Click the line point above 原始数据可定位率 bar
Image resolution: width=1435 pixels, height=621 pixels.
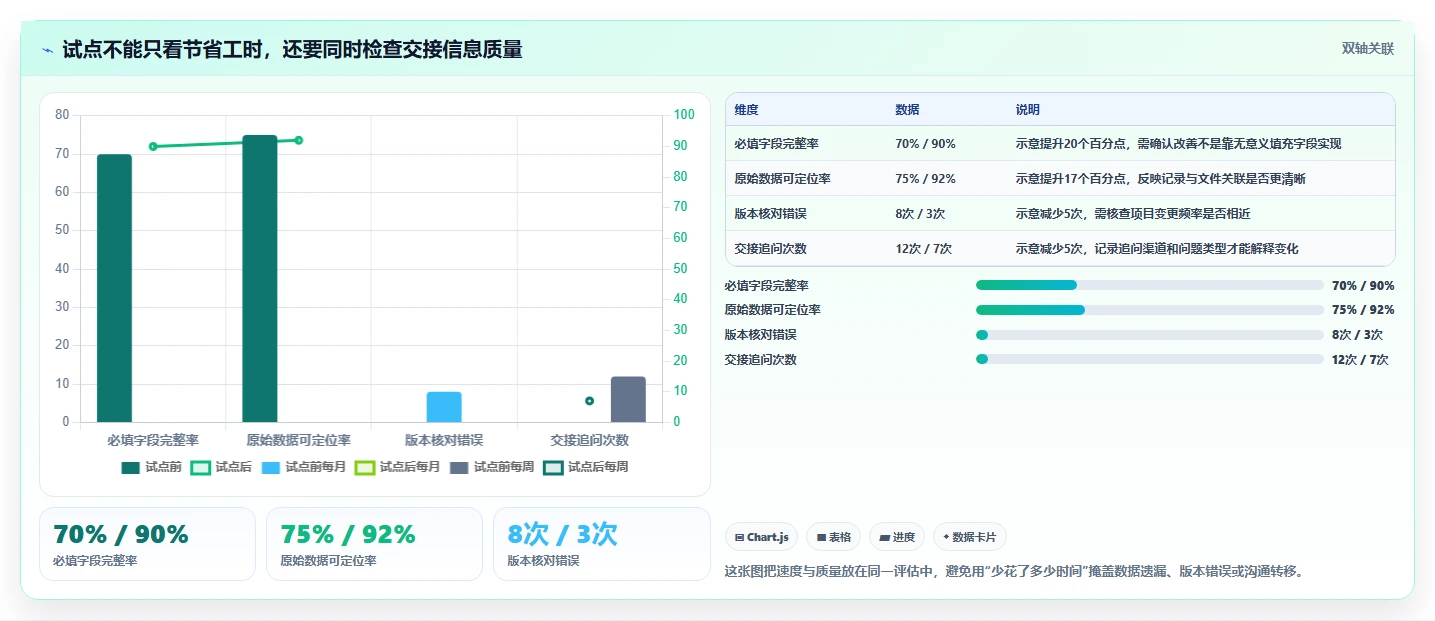click(x=299, y=140)
